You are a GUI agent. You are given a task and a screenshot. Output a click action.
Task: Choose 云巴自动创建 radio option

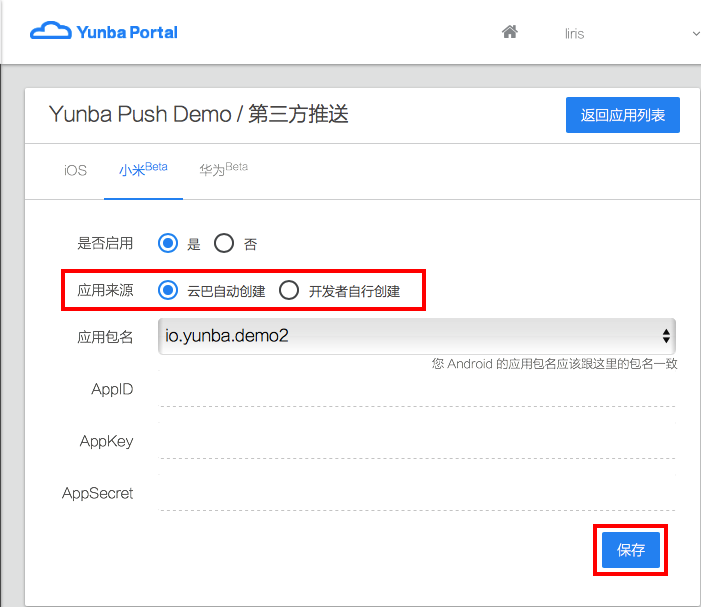tap(168, 291)
